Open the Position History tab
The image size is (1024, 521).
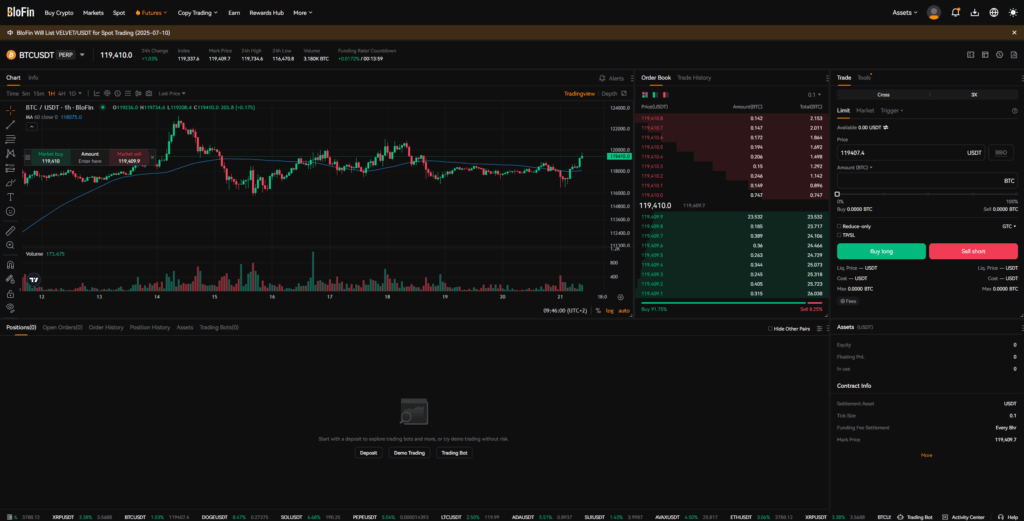[150, 328]
